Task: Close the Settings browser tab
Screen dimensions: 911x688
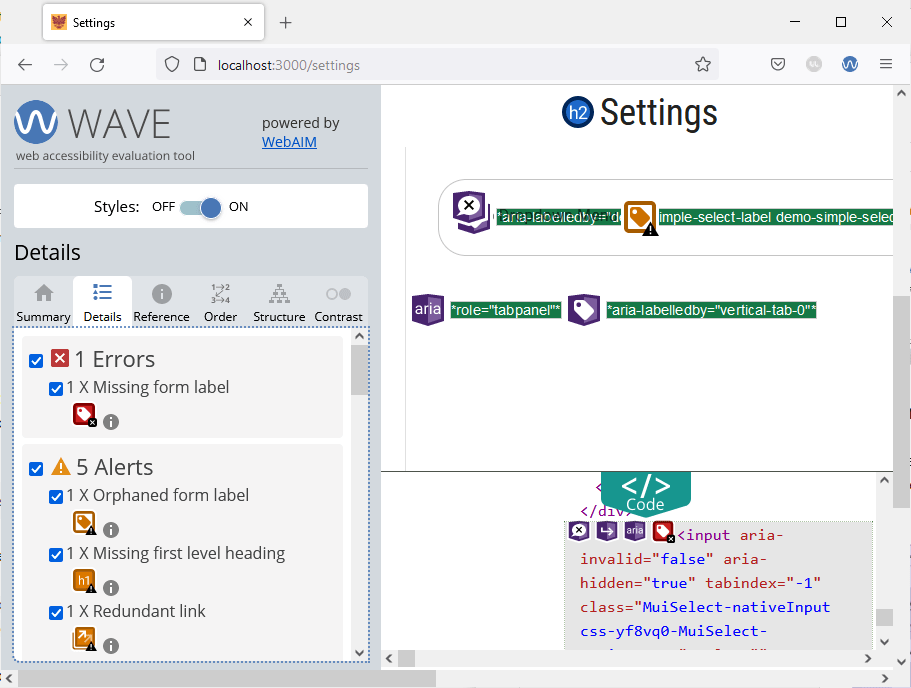Action: [248, 22]
